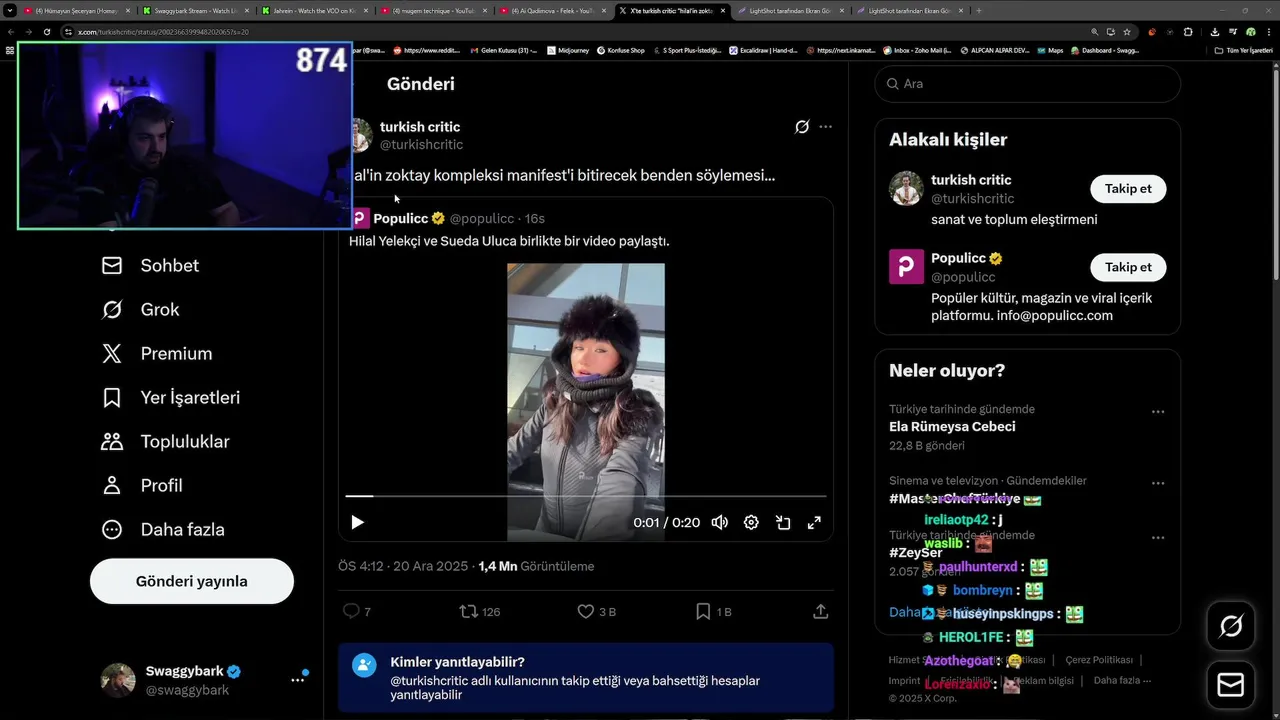Follow turkish critic with Takip et
The image size is (1280, 720).
point(1128,189)
